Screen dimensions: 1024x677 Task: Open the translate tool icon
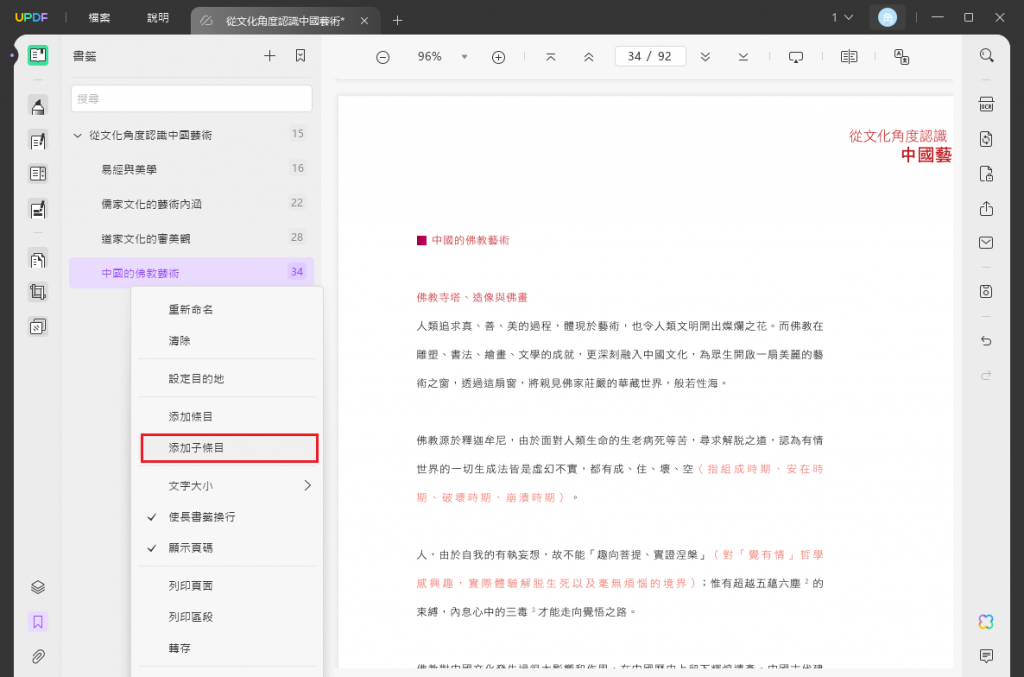pos(901,57)
